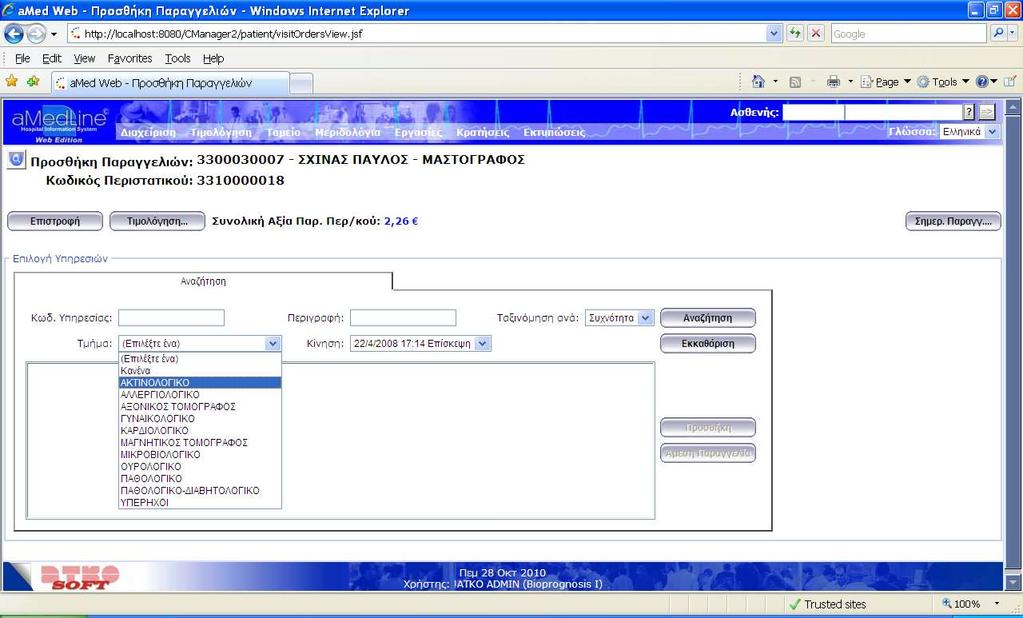Image resolution: width=1023 pixels, height=618 pixels.
Task: Open a new blank browser tab
Action: pos(301,83)
